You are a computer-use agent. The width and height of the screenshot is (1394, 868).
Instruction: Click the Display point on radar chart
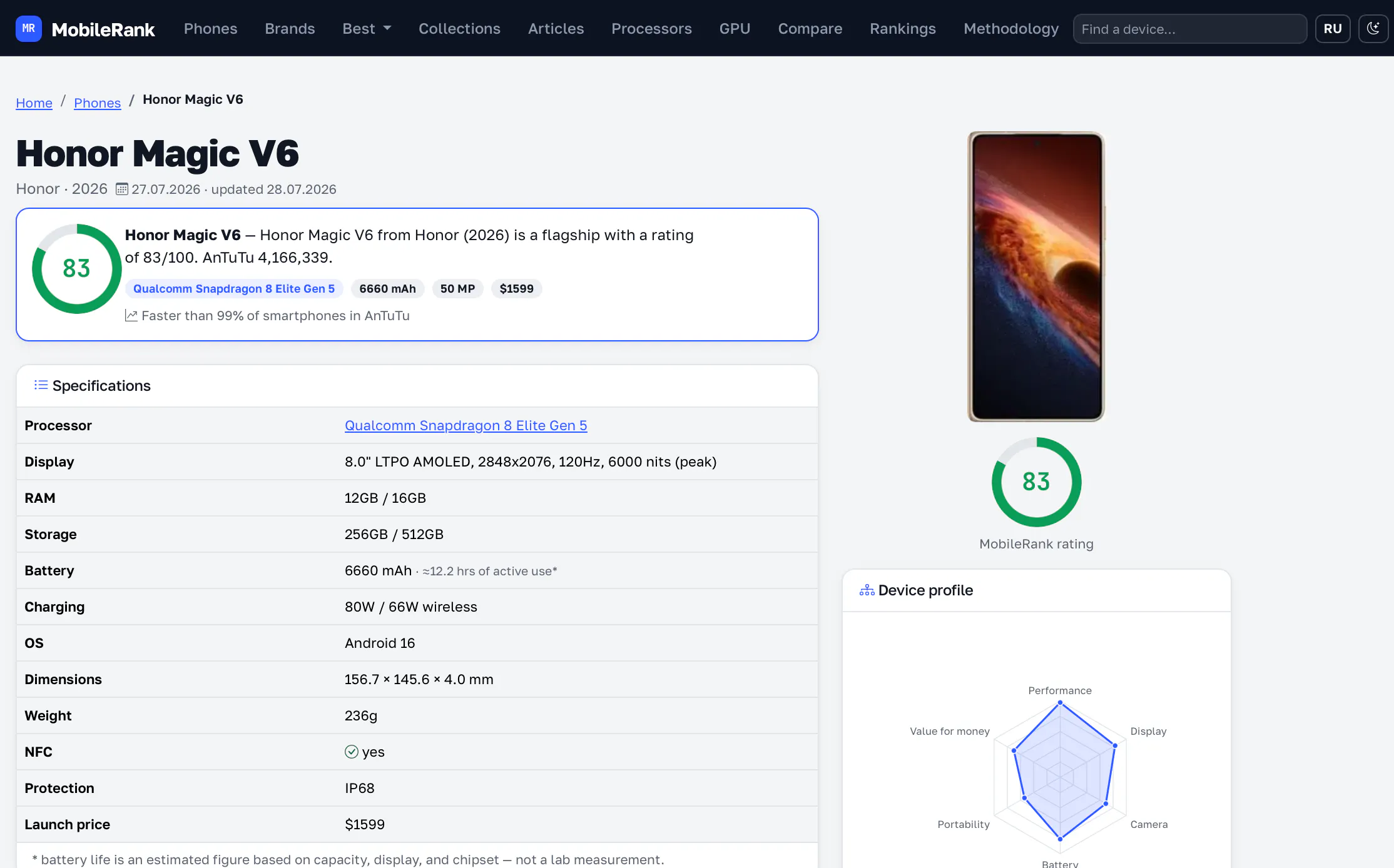(x=1115, y=745)
